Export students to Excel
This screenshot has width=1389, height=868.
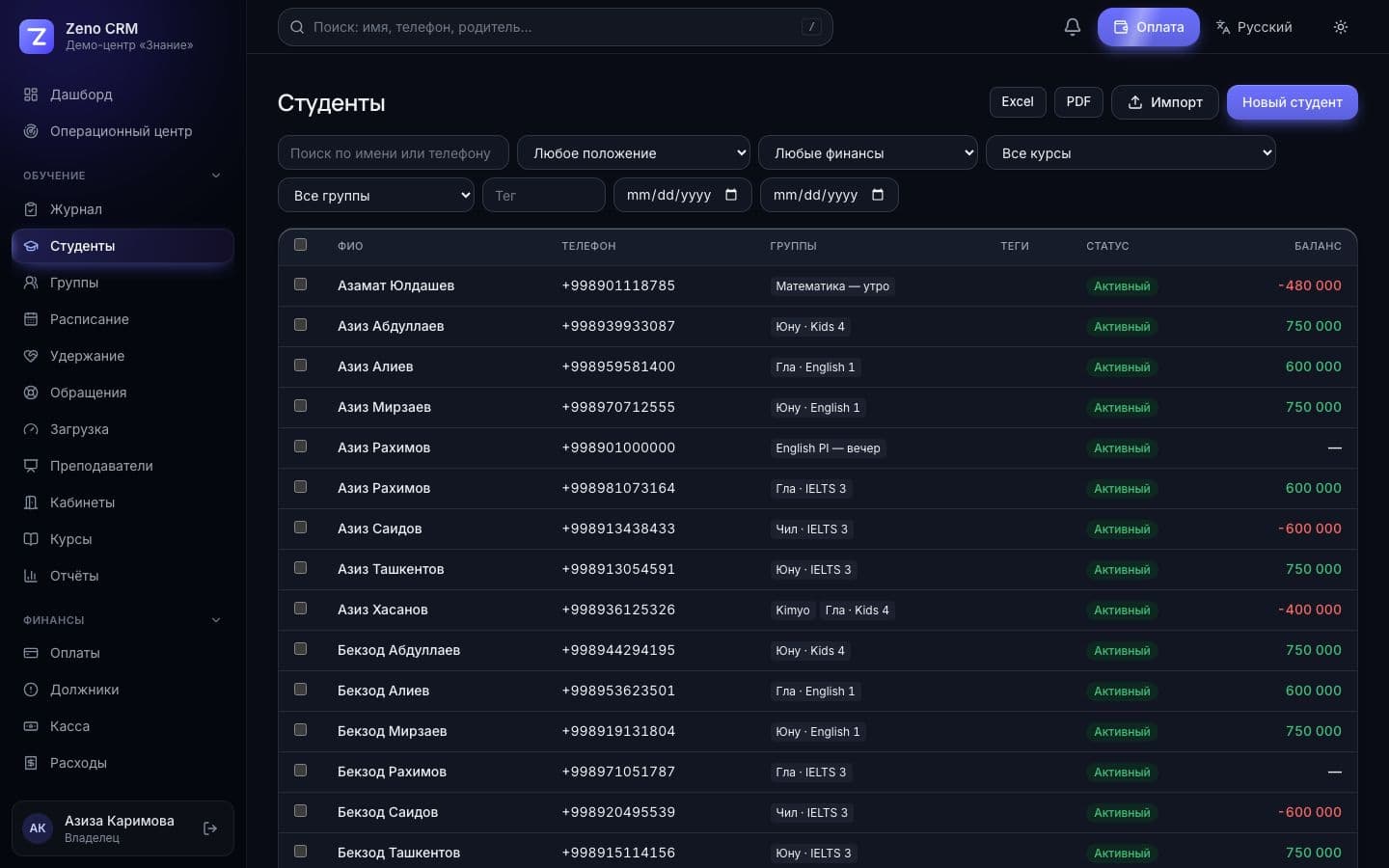(x=1018, y=101)
